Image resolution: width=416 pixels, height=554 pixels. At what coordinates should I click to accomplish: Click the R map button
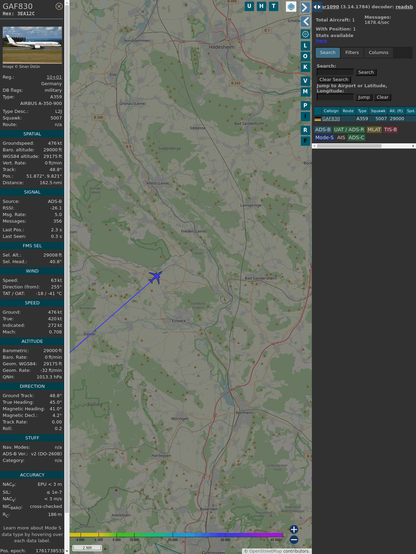tap(305, 130)
